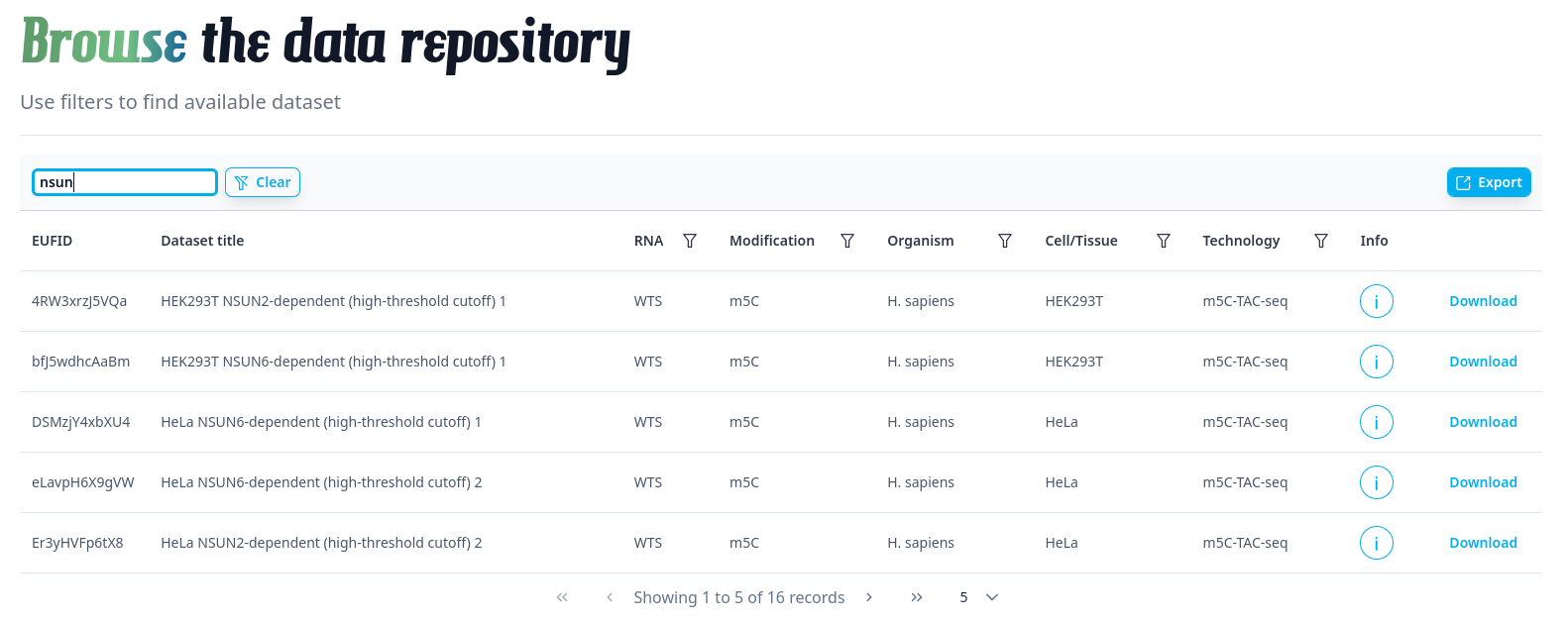Show info for dataset 4RW3xrzJ5VQa

coord(1376,301)
